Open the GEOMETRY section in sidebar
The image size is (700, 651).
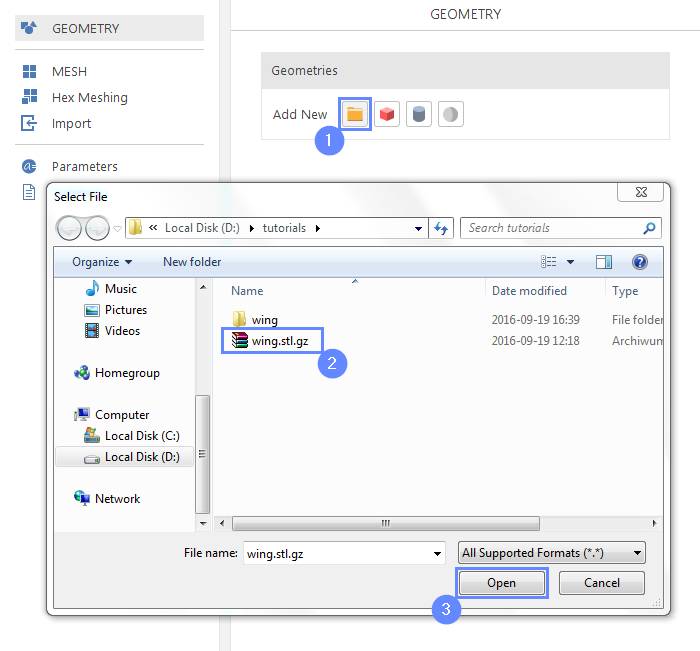point(109,29)
